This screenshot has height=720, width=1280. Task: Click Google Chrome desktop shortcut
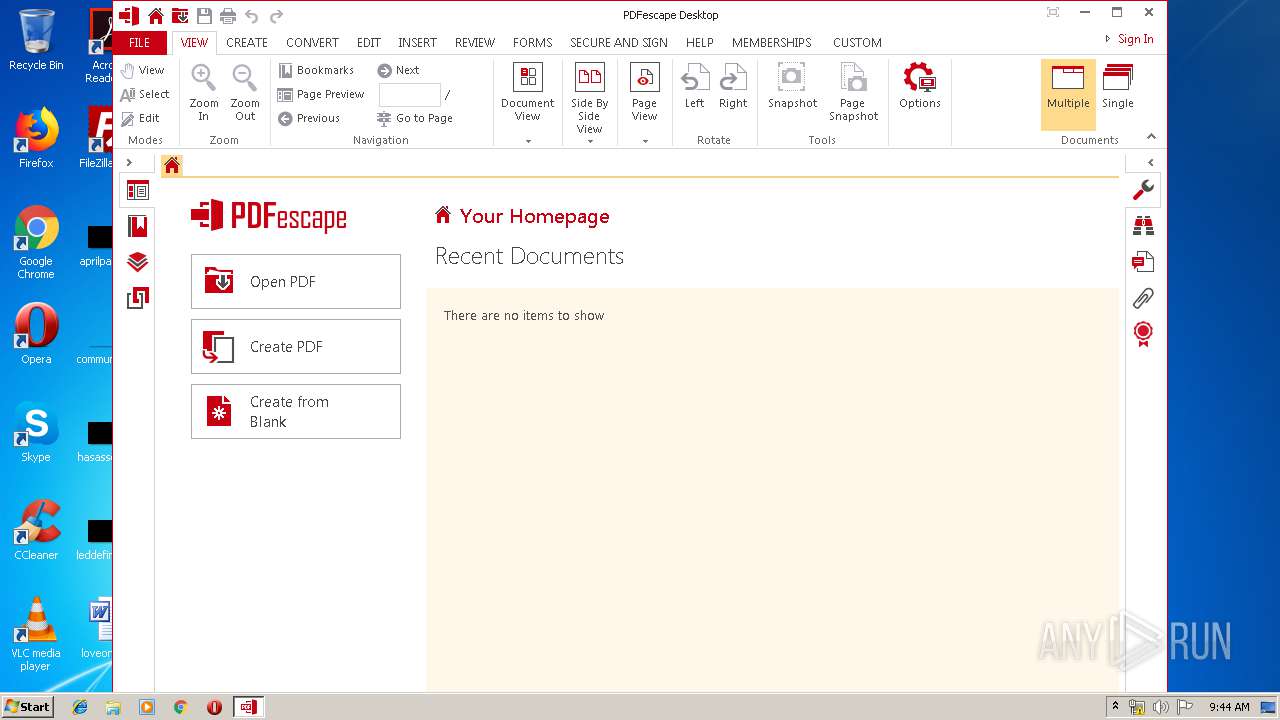(x=36, y=244)
